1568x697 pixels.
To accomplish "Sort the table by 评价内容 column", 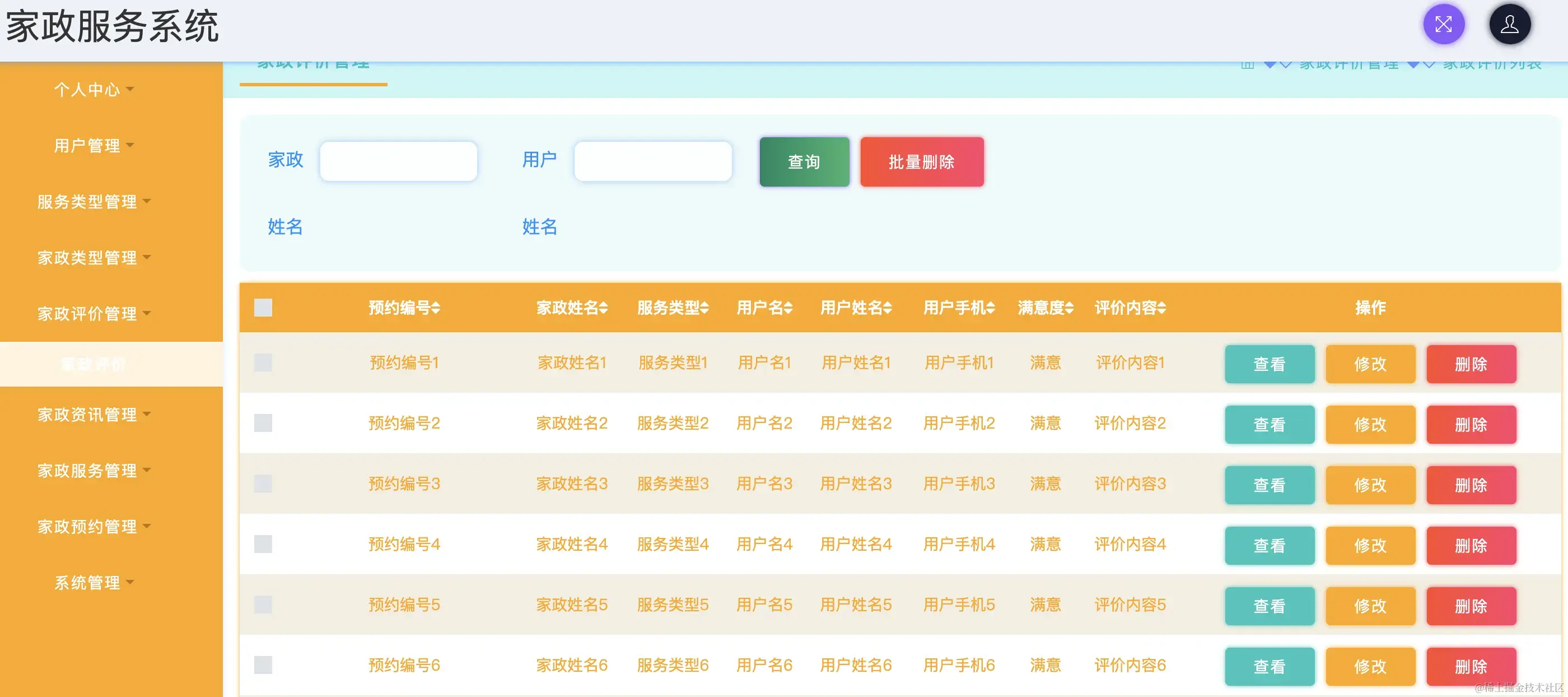I will click(1130, 308).
